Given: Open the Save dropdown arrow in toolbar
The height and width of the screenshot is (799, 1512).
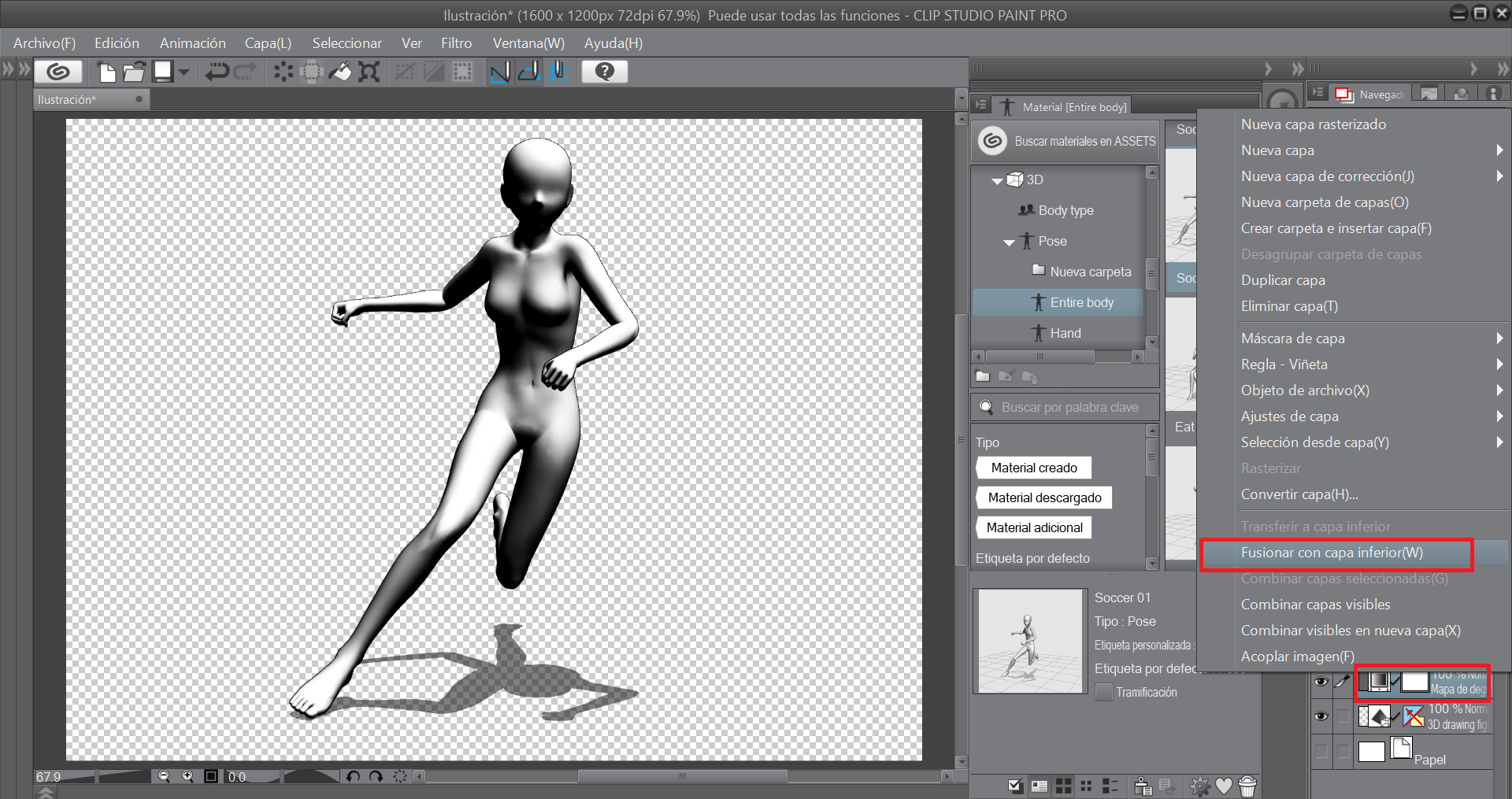Looking at the screenshot, I should 184,72.
